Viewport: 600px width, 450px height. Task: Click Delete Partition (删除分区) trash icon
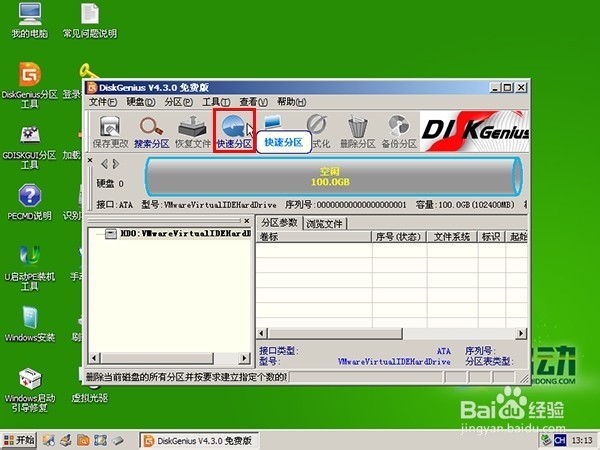[x=358, y=132]
